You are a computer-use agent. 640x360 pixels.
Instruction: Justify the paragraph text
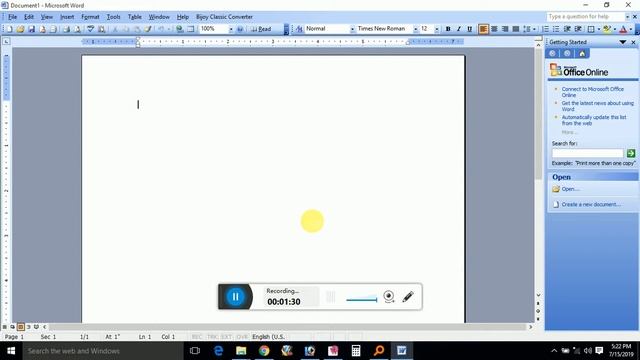point(516,29)
